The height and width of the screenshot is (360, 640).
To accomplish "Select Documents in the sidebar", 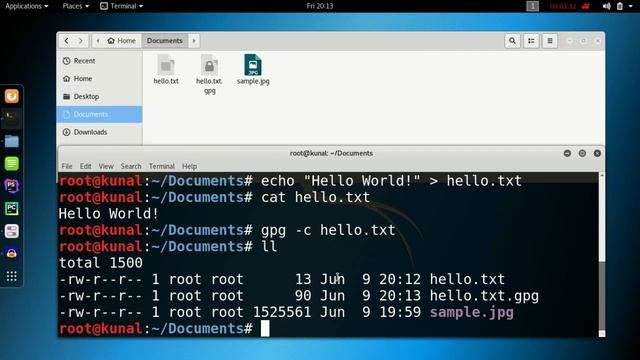I will 100,114.
